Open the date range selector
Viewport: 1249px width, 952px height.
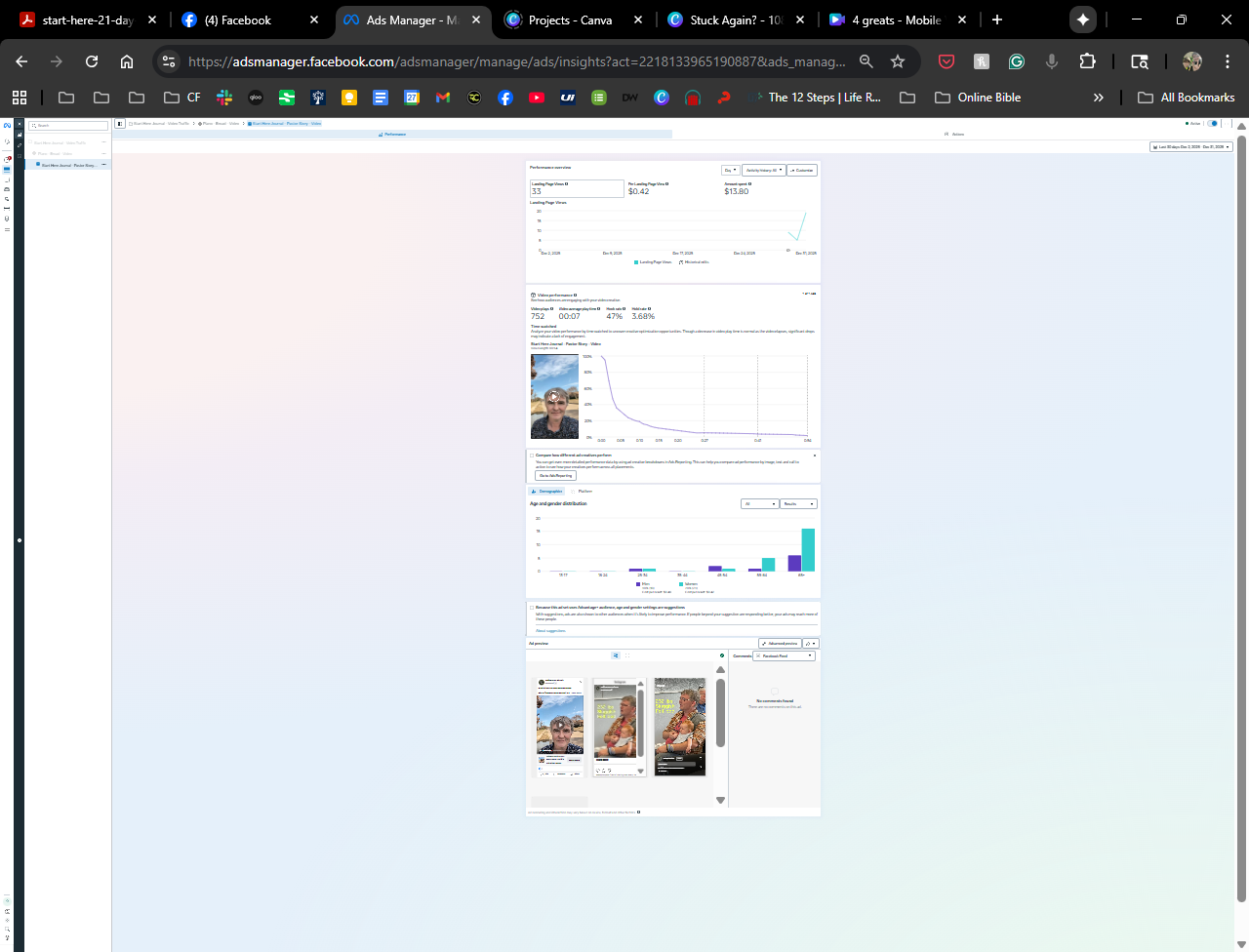click(1191, 147)
